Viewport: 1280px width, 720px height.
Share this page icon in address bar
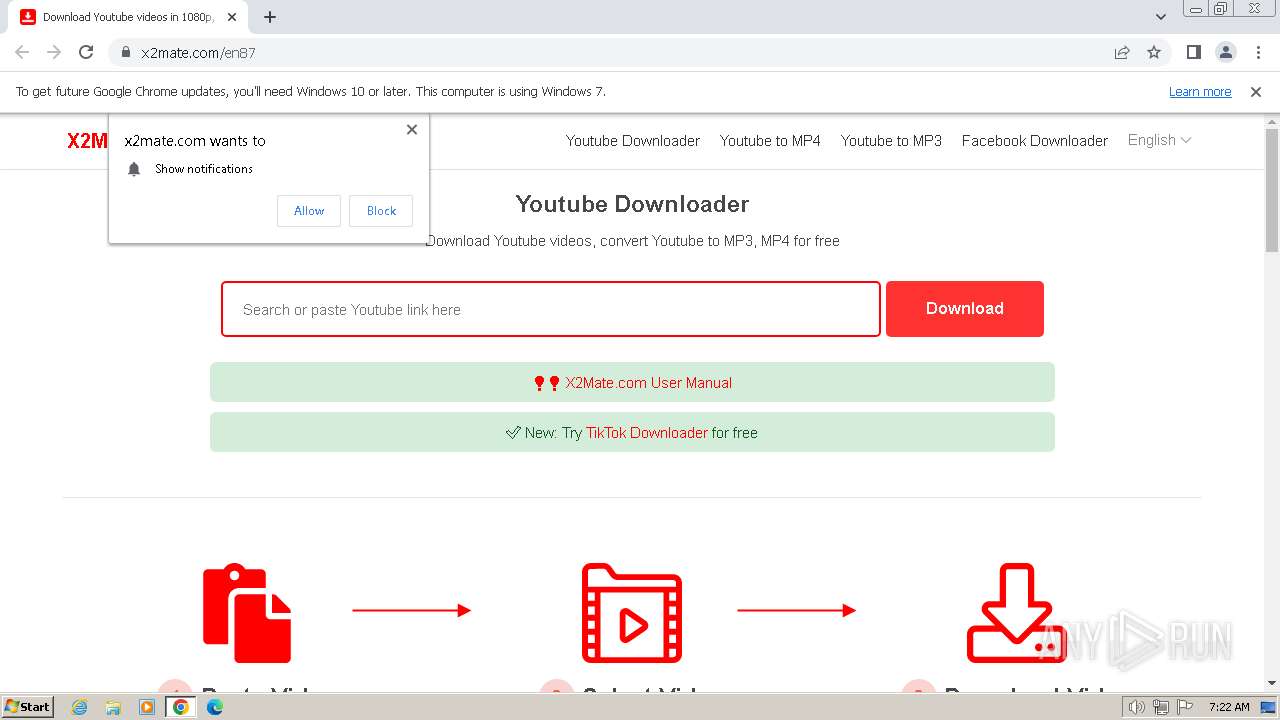pos(1122,52)
